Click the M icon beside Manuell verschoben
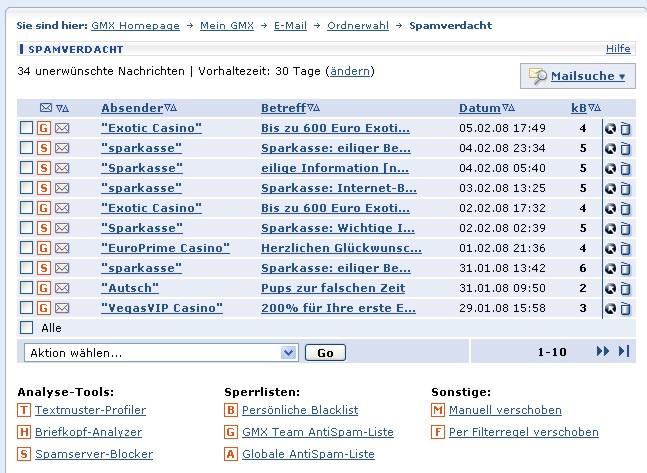Screen dimensions: 647x473 [x=438, y=410]
